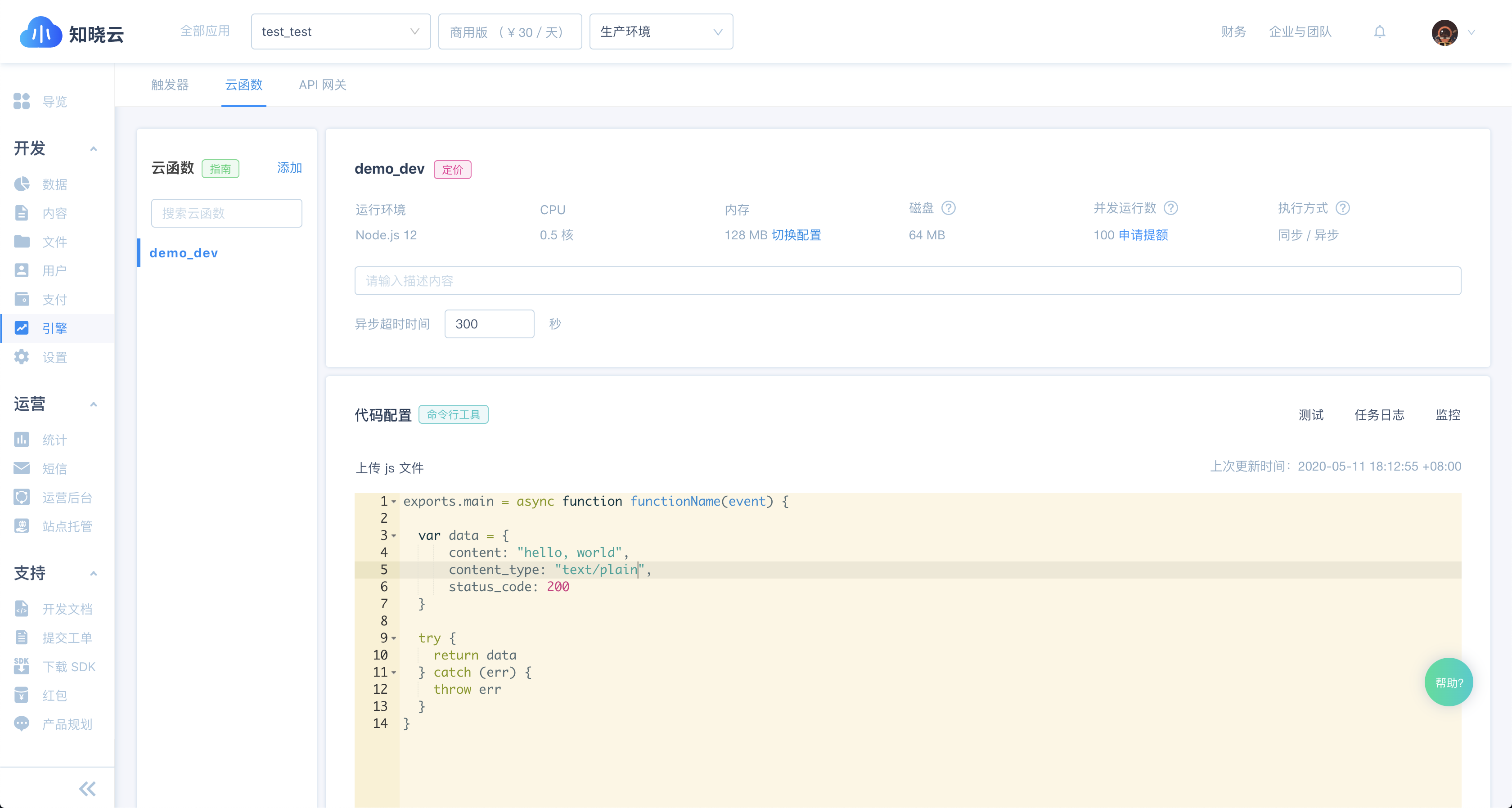Click the 切换配置 link
This screenshot has width=1512, height=808.
pos(796,235)
